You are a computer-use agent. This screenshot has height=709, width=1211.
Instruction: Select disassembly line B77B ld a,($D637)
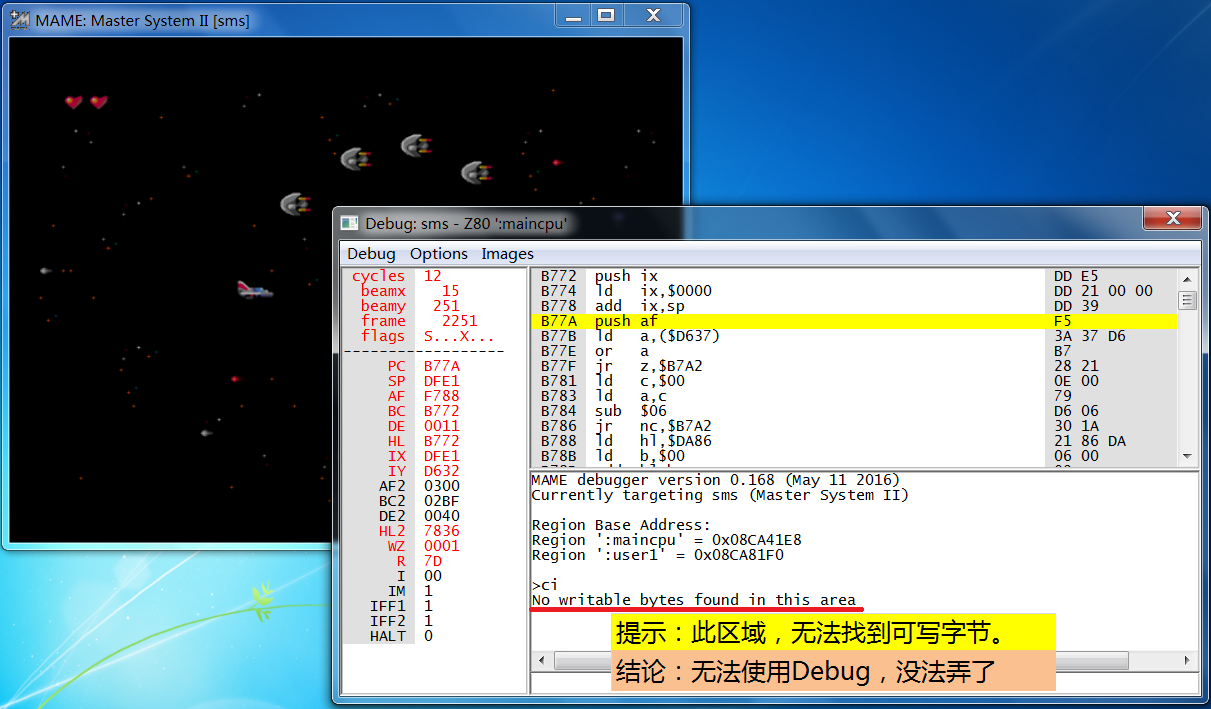click(854, 336)
